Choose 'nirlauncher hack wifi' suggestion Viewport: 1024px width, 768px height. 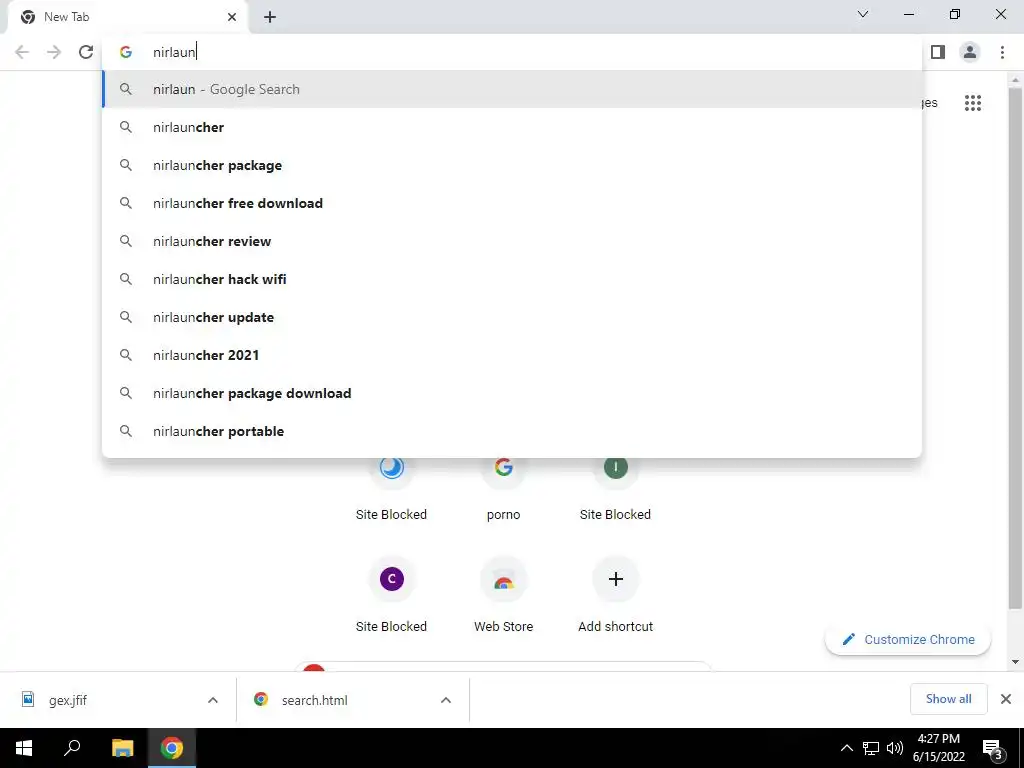(x=512, y=279)
